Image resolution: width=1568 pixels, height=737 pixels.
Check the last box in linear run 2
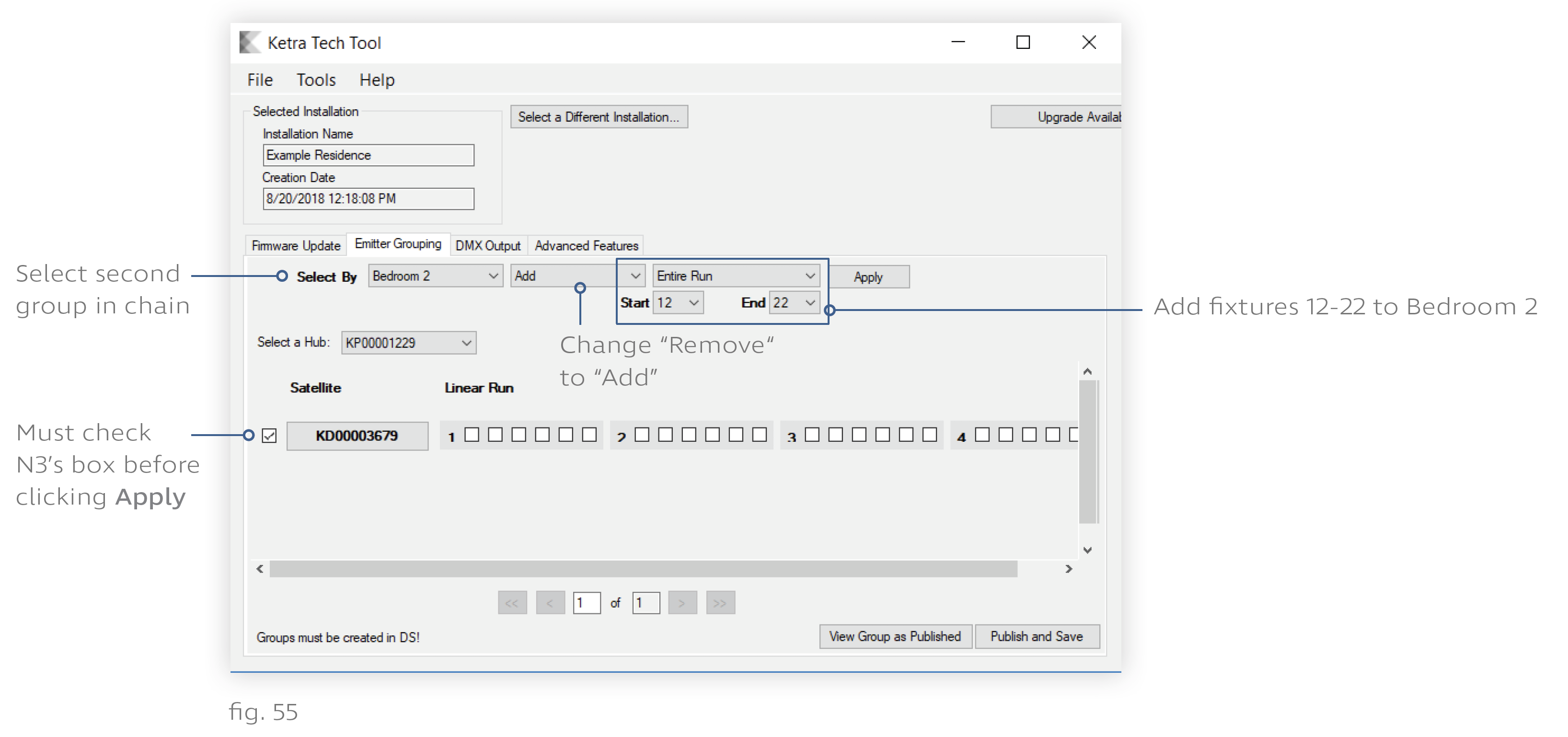click(759, 435)
